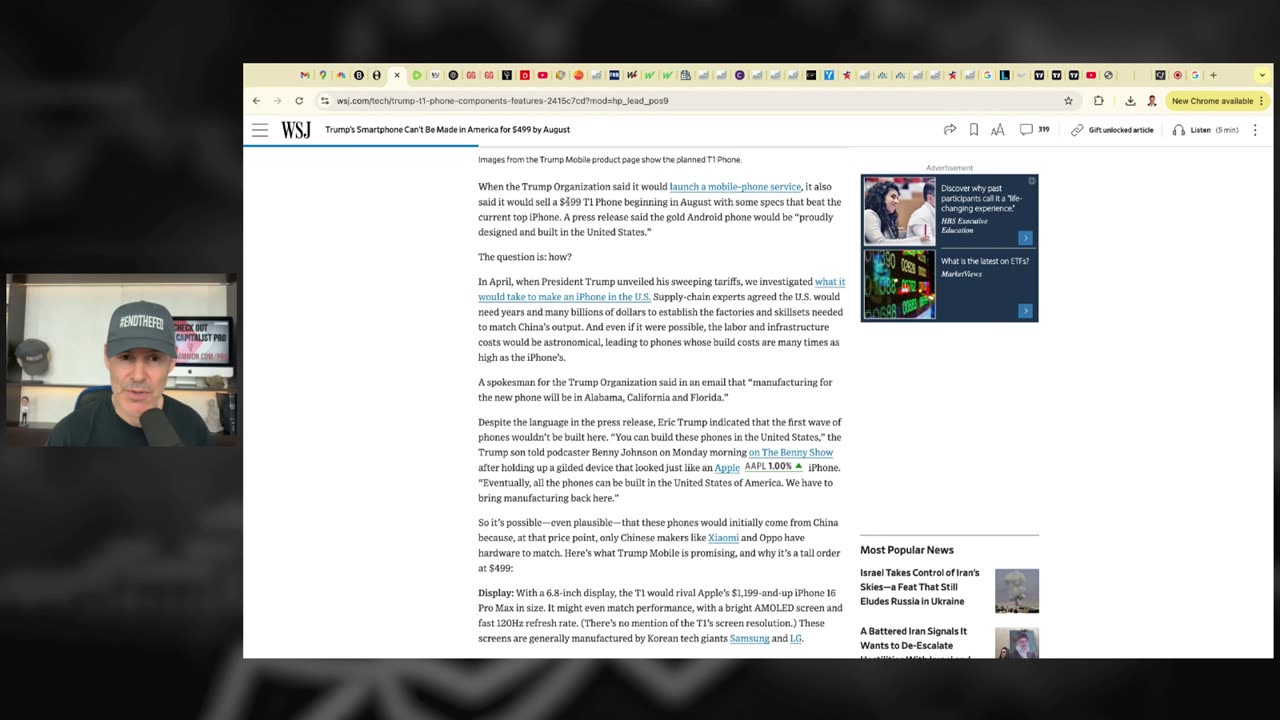Click the Advertisement ad info icon
Image resolution: width=1280 pixels, height=720 pixels.
pos(1032,181)
